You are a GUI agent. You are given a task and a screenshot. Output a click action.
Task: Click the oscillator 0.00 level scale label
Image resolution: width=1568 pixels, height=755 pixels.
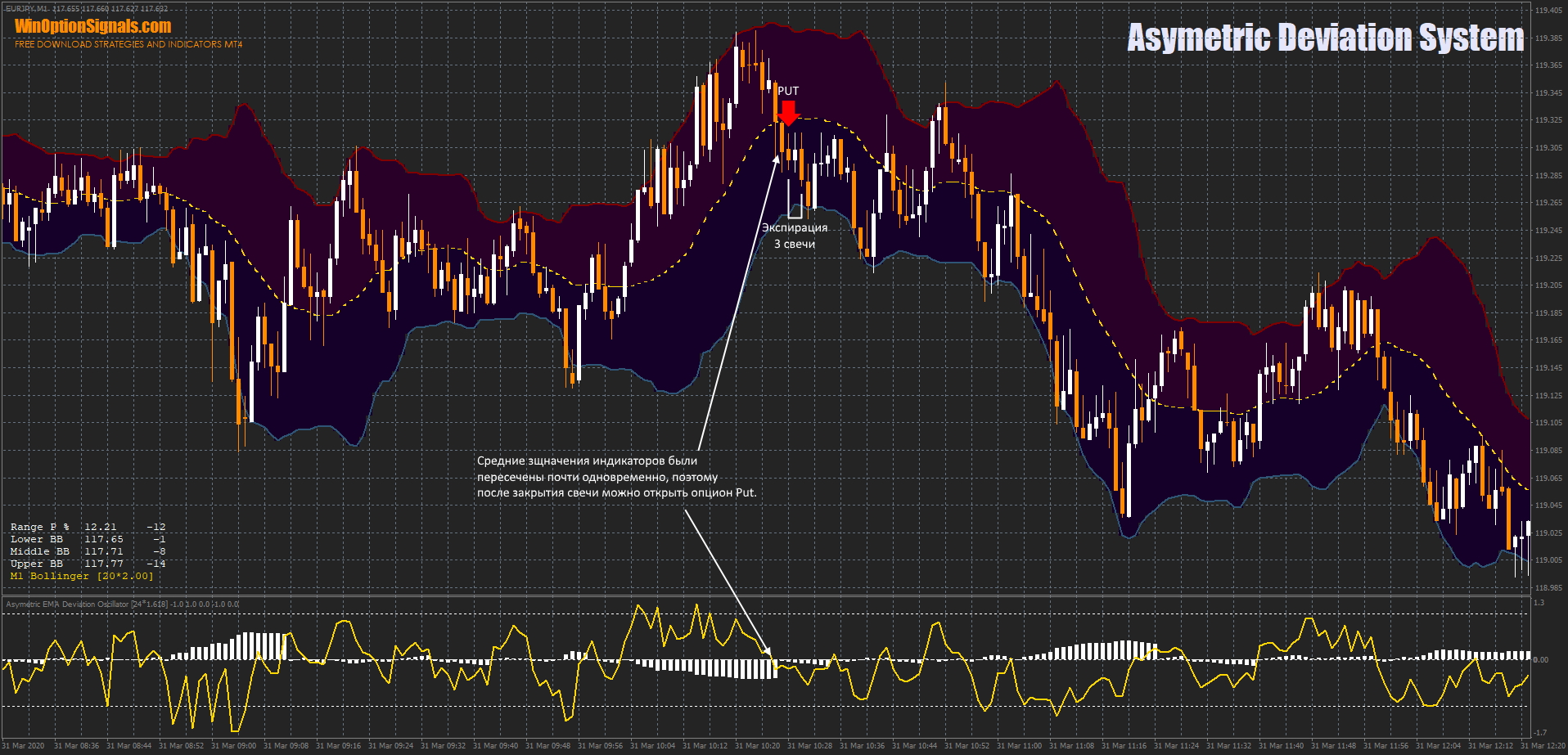coord(1541,659)
